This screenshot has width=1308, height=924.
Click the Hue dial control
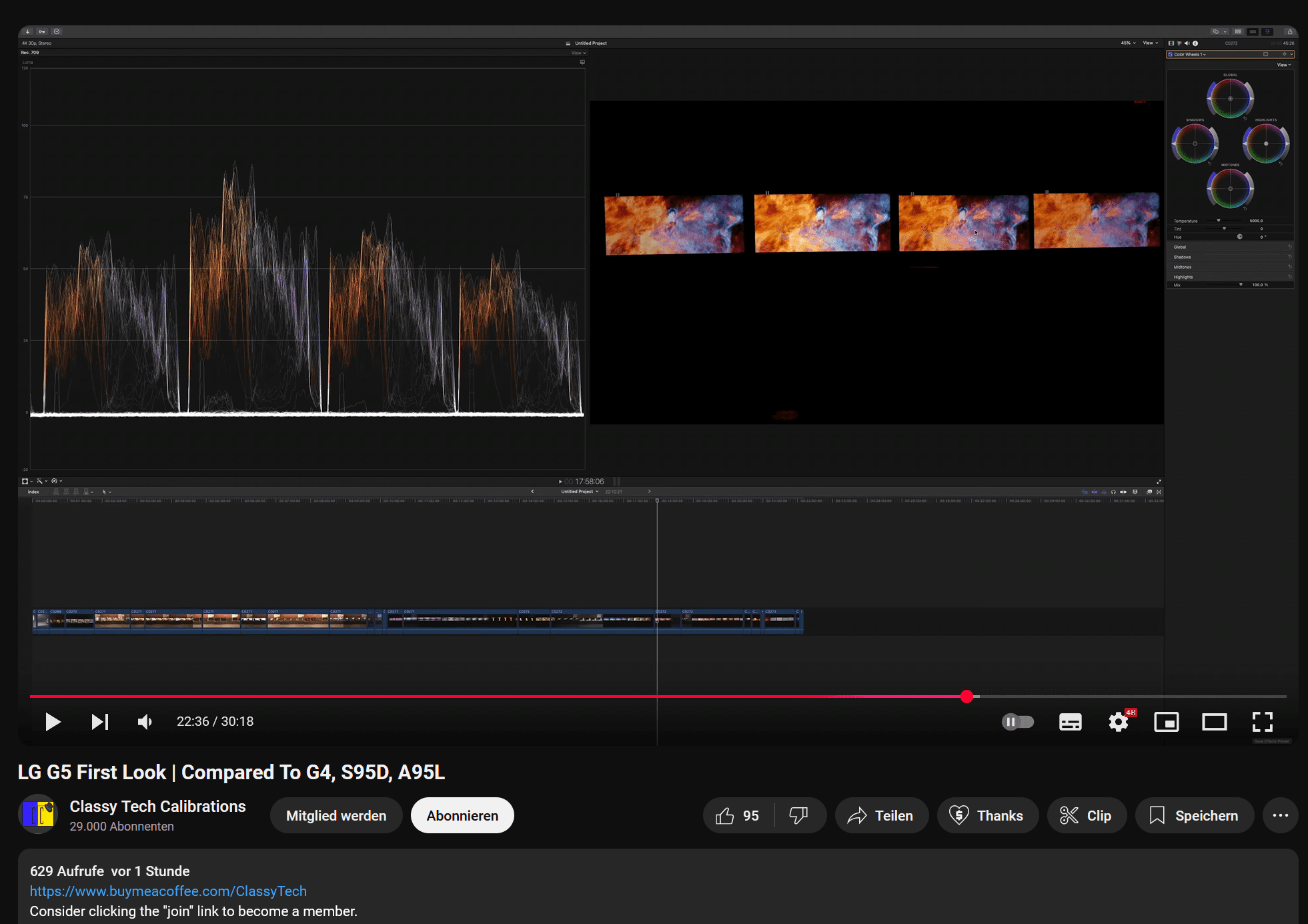[1240, 236]
